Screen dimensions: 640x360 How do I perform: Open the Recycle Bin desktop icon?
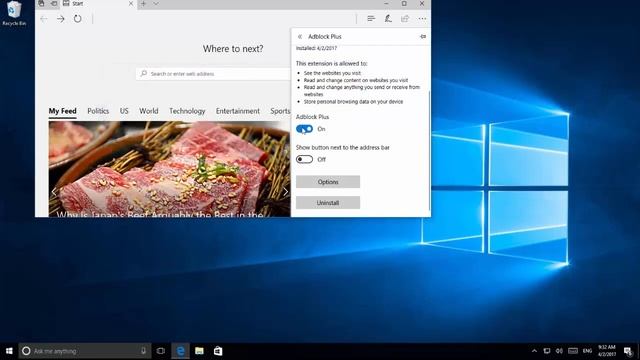[x=14, y=13]
